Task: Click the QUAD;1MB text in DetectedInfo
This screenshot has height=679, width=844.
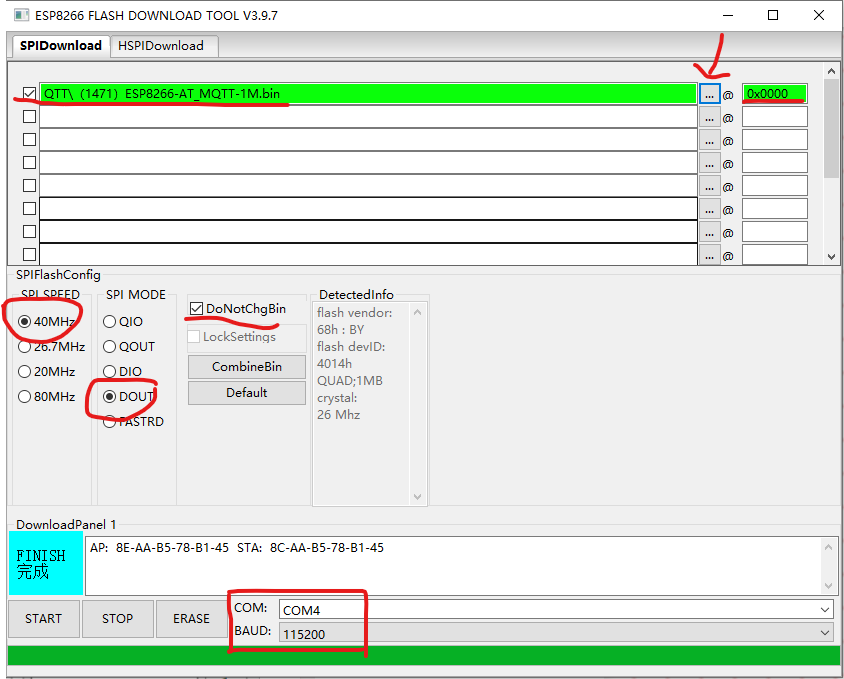Action: coord(350,381)
